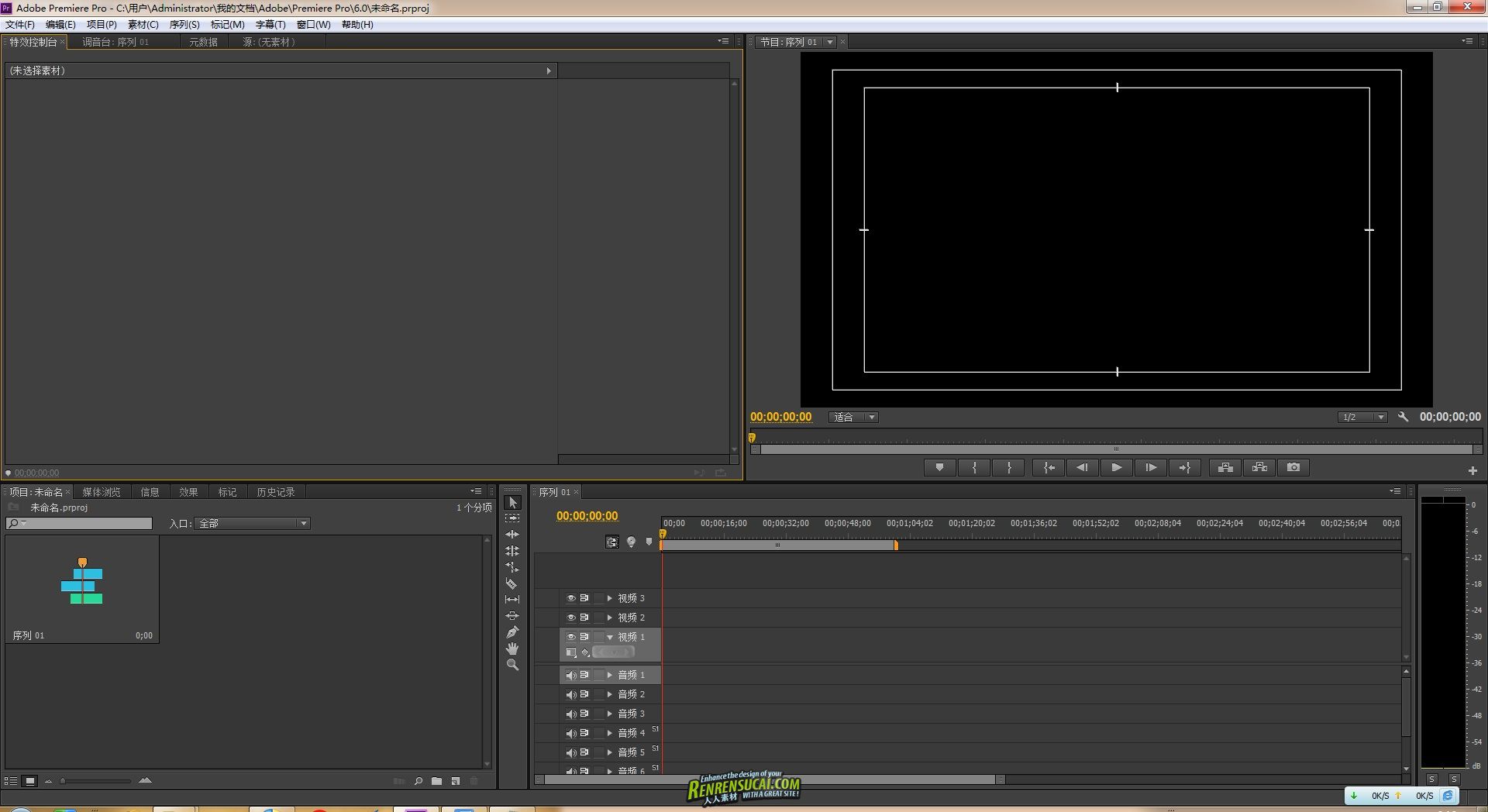Select the Track Select tool
The height and width of the screenshot is (812, 1488).
point(512,518)
